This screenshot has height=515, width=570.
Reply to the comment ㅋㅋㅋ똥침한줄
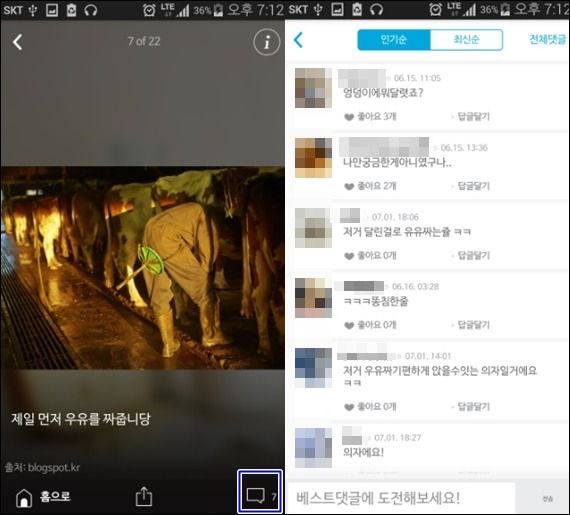pos(473,325)
